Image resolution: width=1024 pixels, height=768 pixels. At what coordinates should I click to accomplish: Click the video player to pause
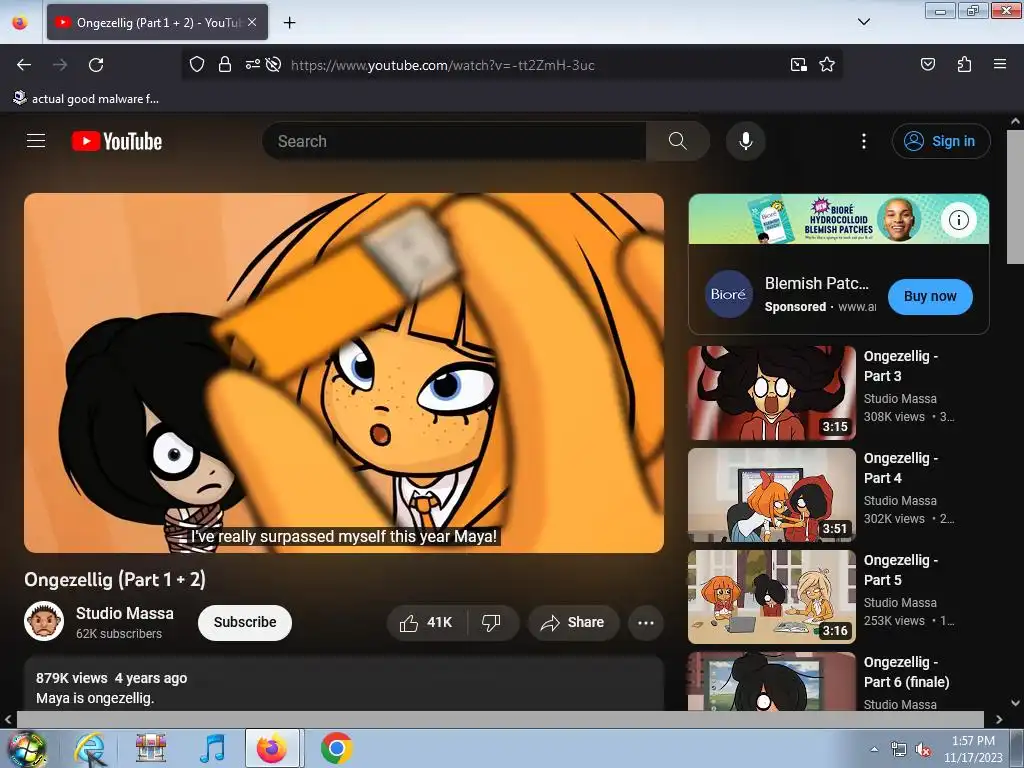344,372
